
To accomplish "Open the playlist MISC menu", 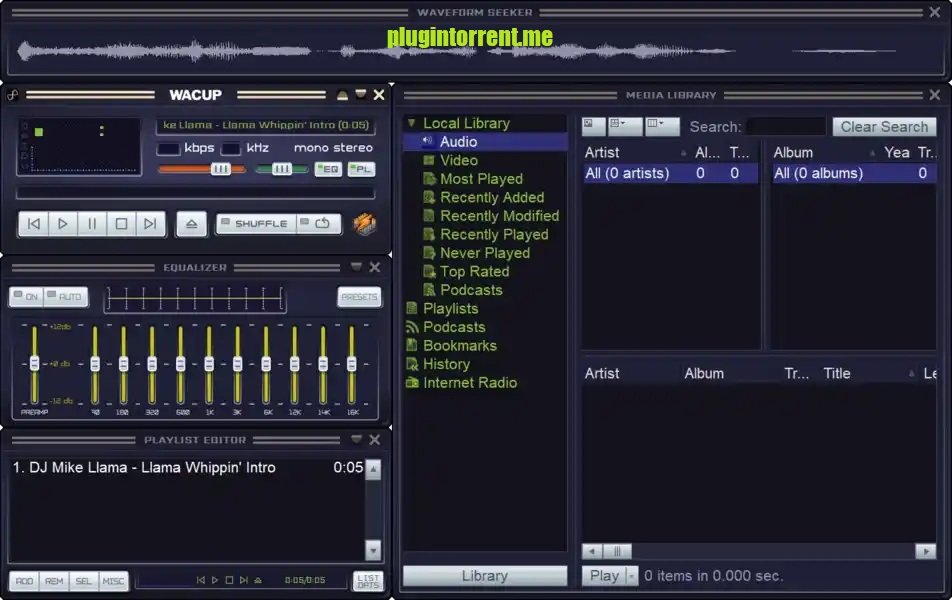I will [114, 581].
